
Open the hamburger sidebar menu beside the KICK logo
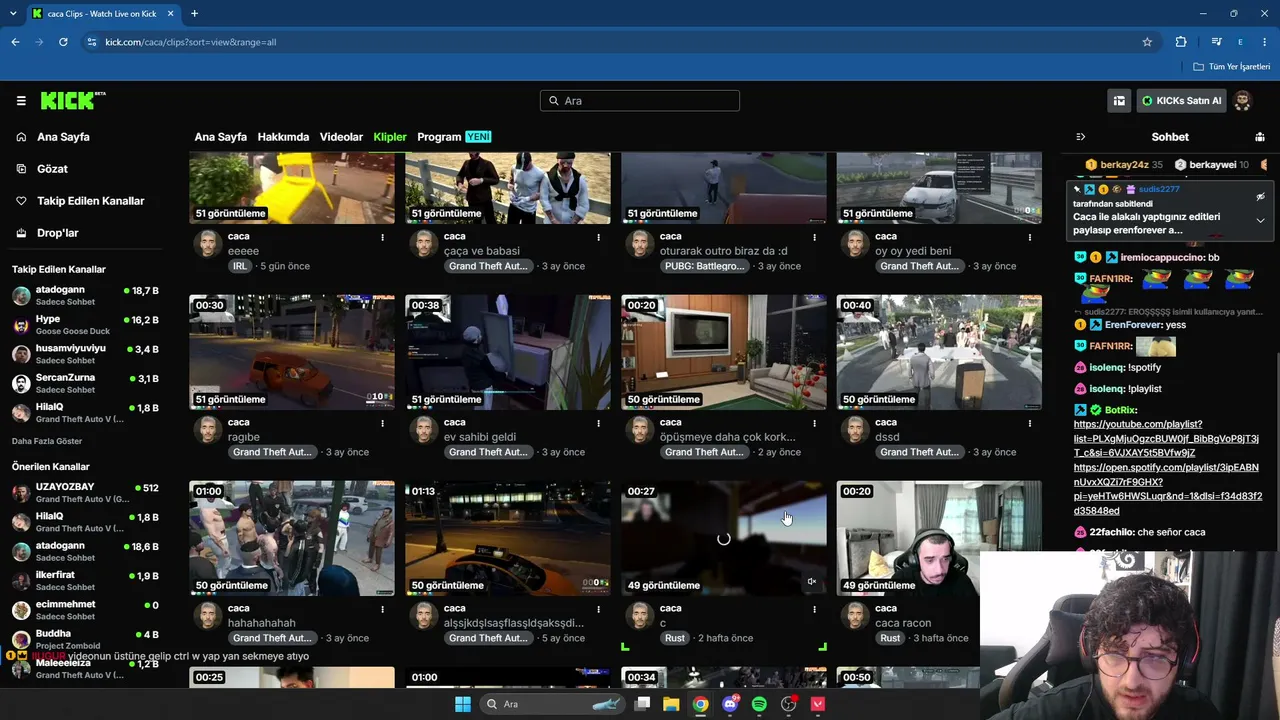coord(21,101)
